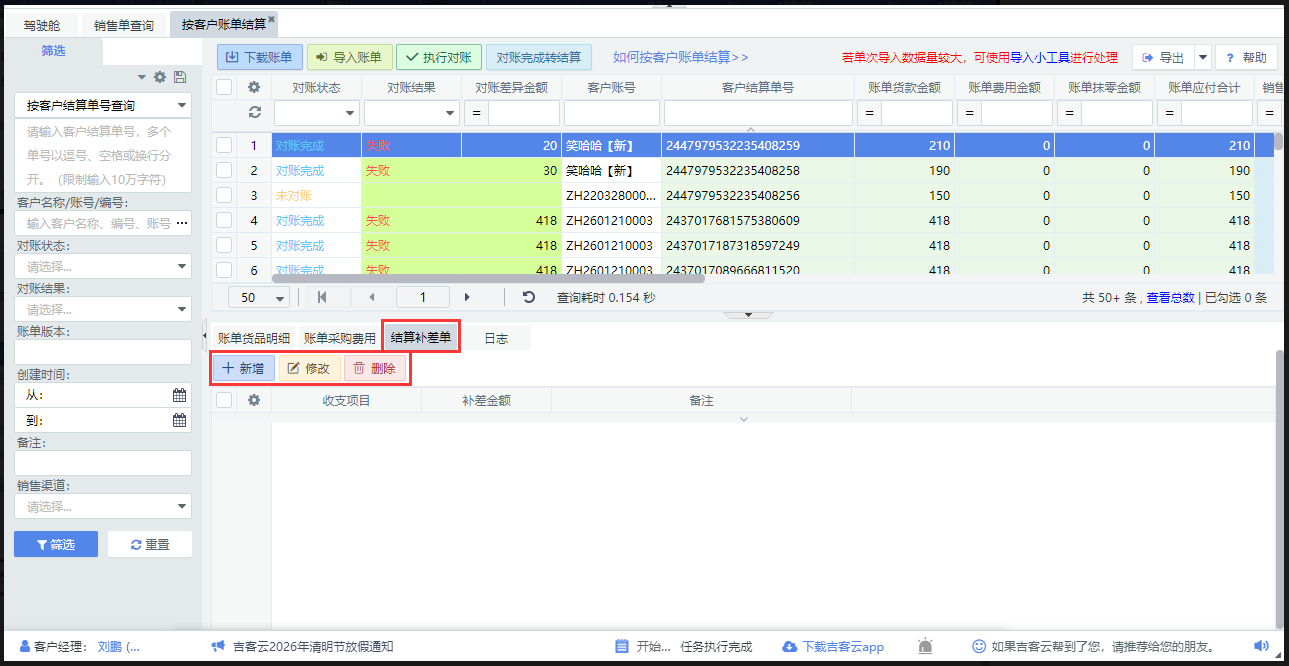Reload the grid using the pagination refresh icon

pos(529,297)
